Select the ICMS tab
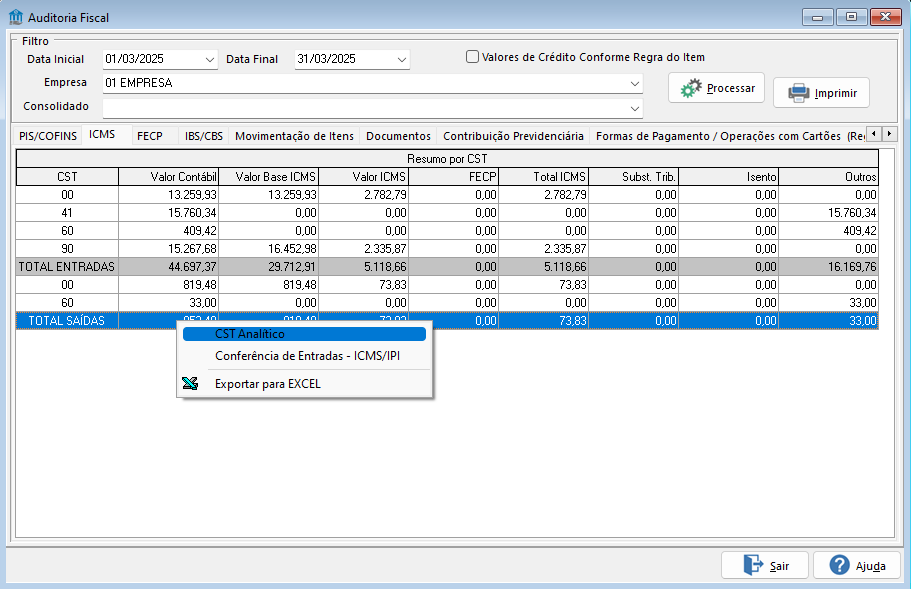The width and height of the screenshot is (911, 589). [102, 134]
